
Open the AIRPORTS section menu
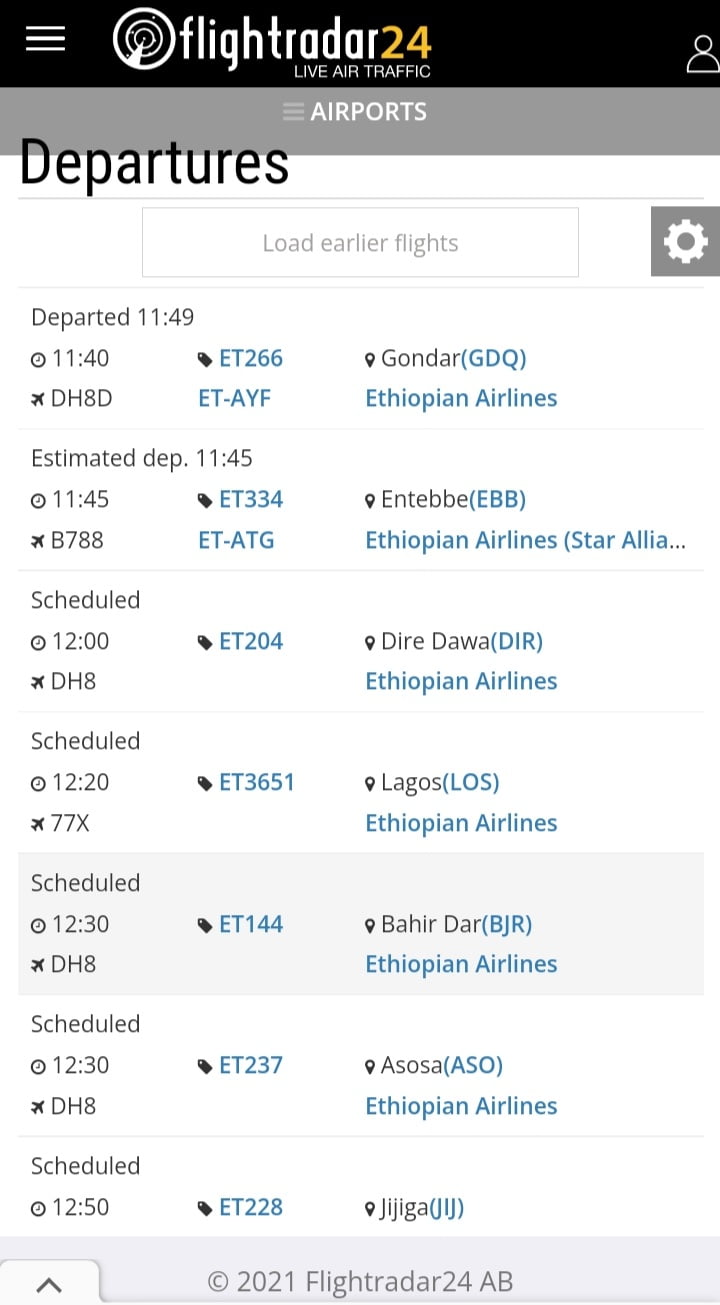[x=356, y=112]
